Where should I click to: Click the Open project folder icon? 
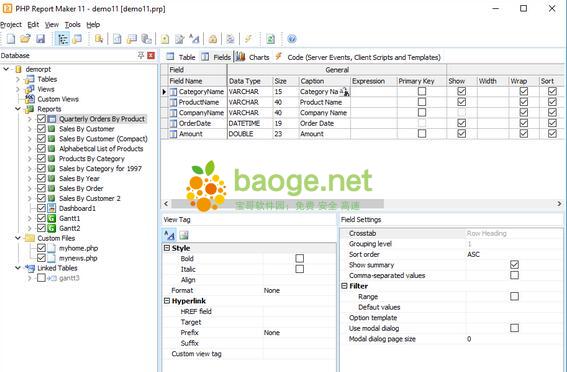[25, 39]
